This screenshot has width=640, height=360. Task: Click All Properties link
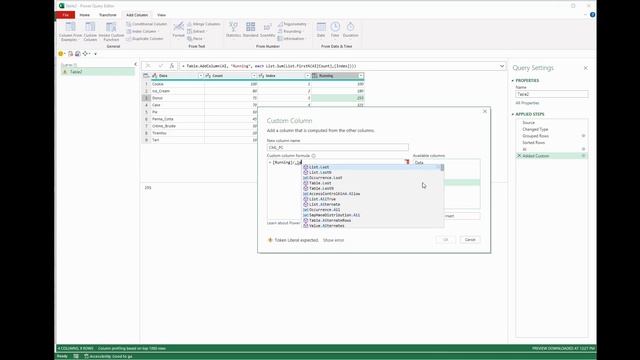(527, 103)
